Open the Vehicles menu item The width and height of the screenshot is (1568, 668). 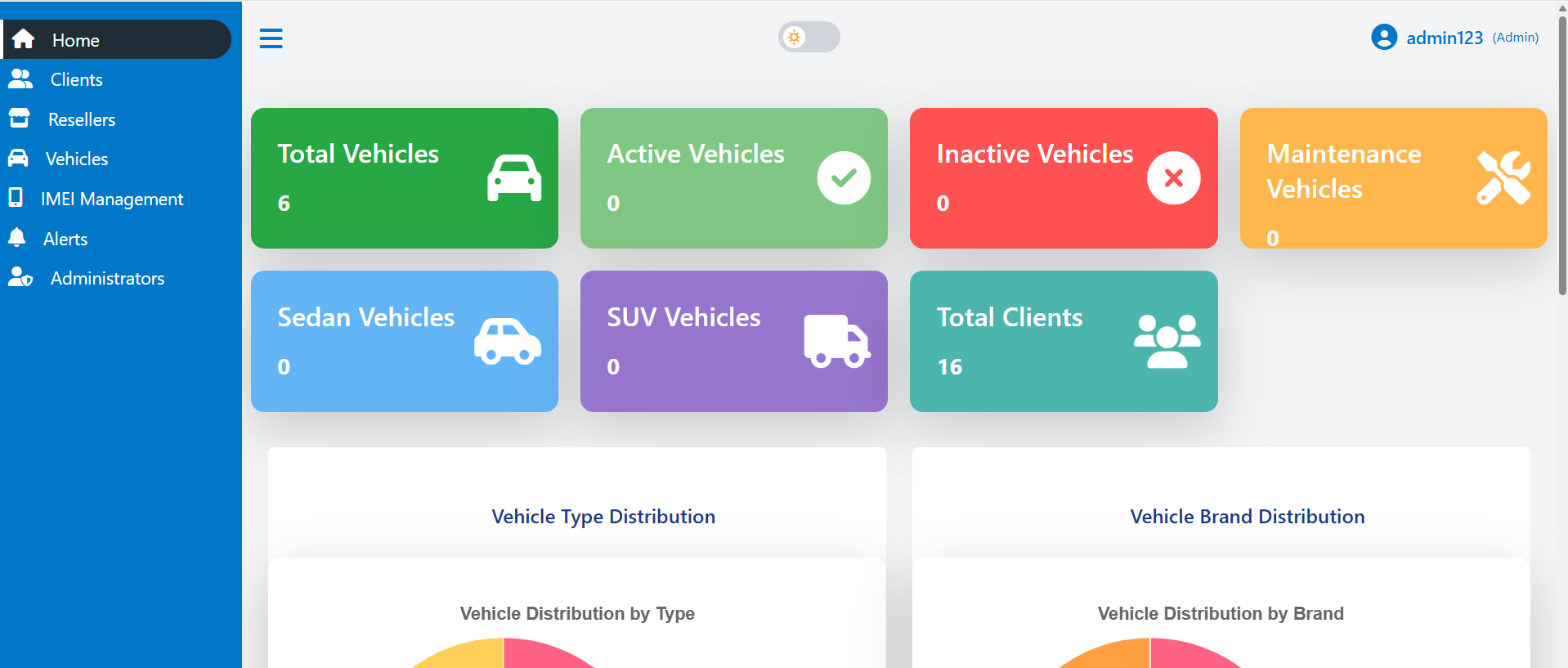click(x=117, y=159)
